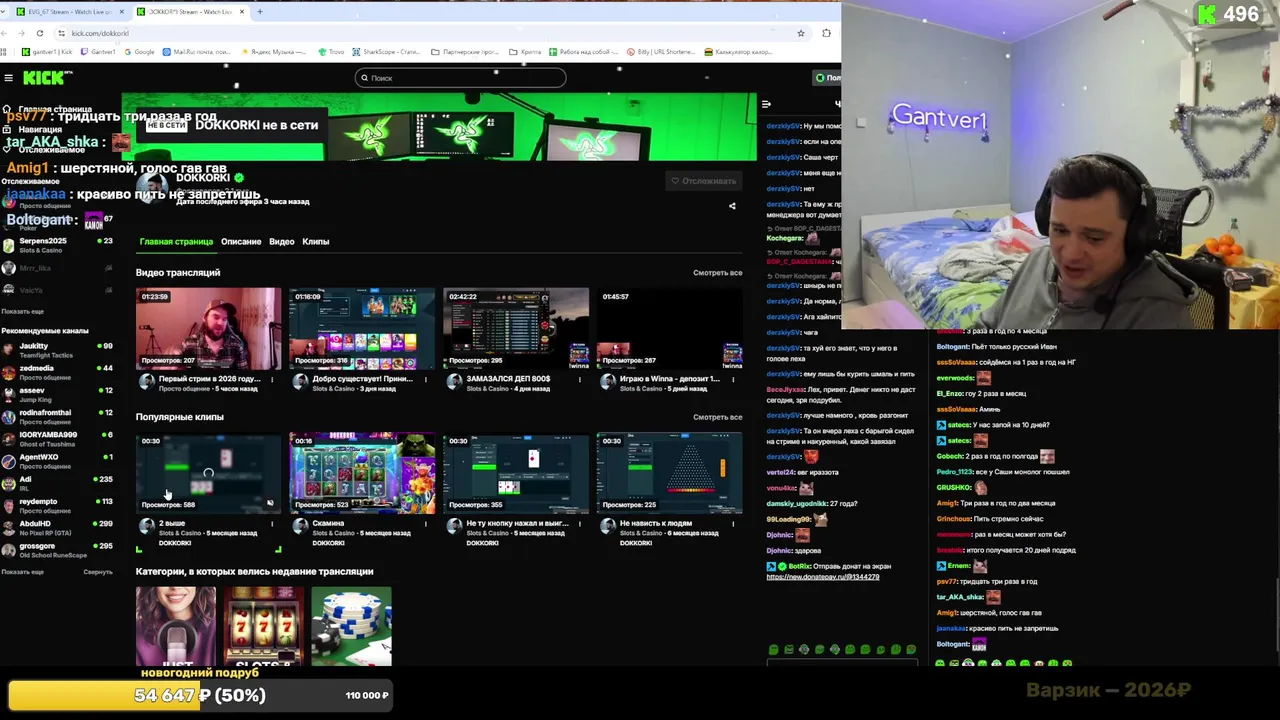Image resolution: width=1280 pixels, height=720 pixels.
Task: Open the Калькулятор калорий bookmark
Action: [x=738, y=52]
